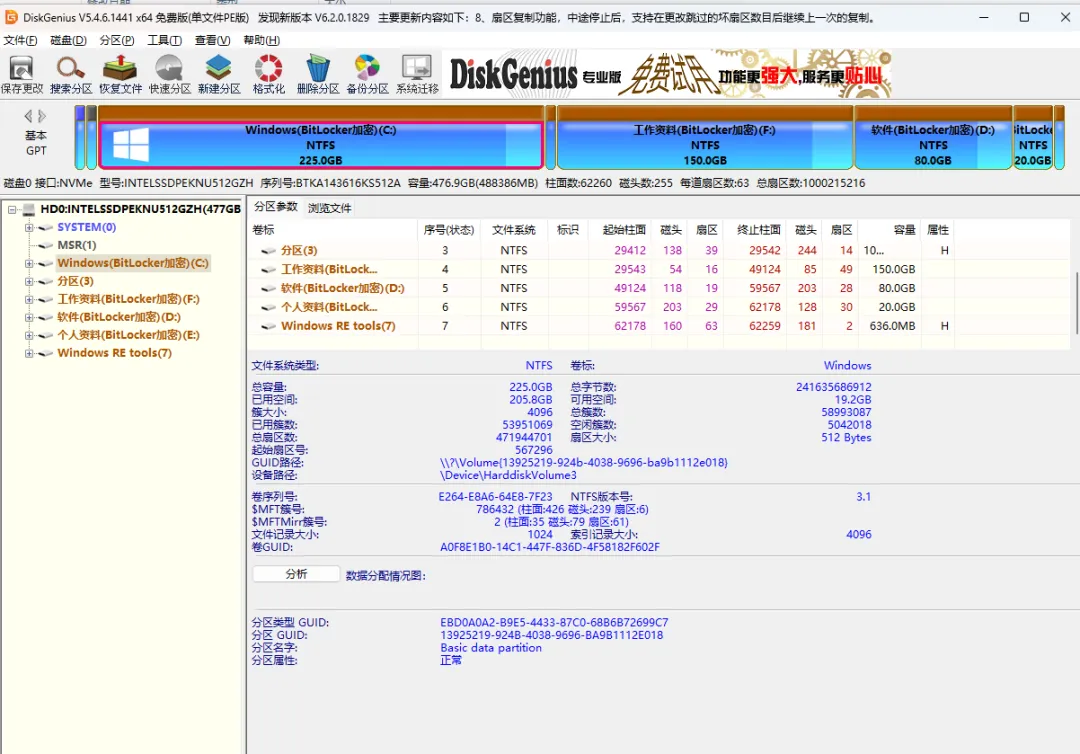Switch to the 浏览文件 tab

(329, 208)
